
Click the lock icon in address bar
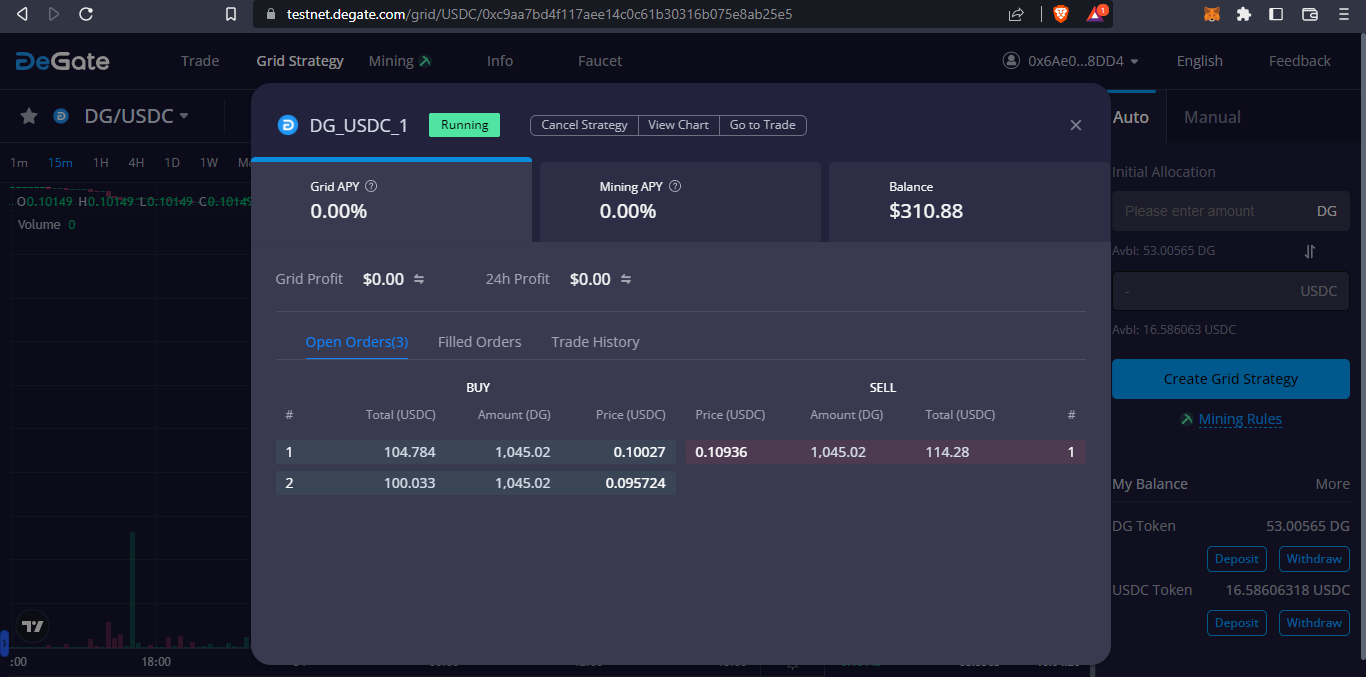point(270,14)
